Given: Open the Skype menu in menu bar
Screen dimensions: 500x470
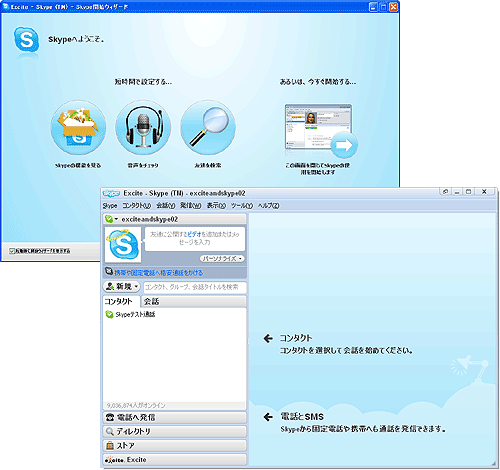Looking at the screenshot, I should pos(110,206).
